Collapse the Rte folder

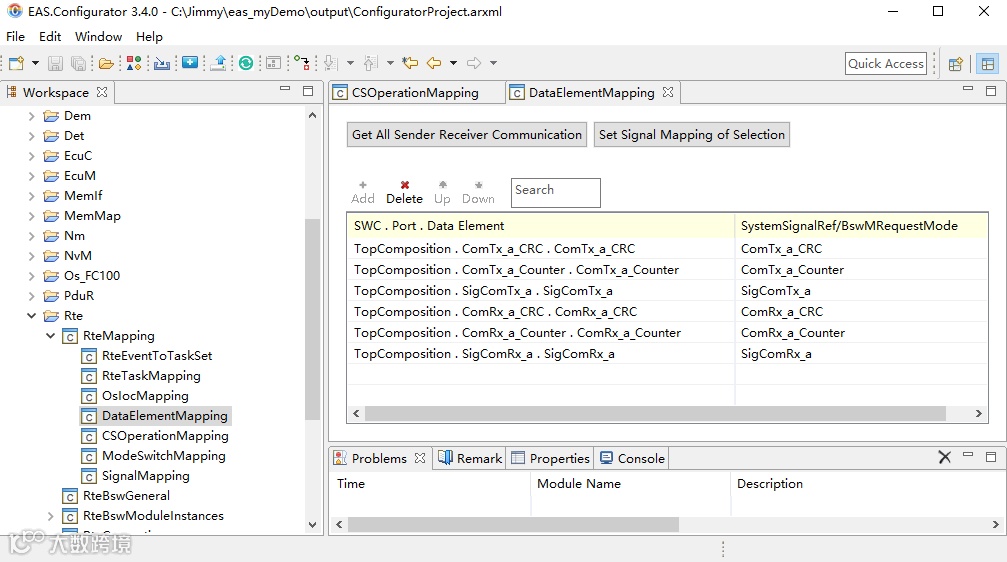pyautogui.click(x=31, y=316)
